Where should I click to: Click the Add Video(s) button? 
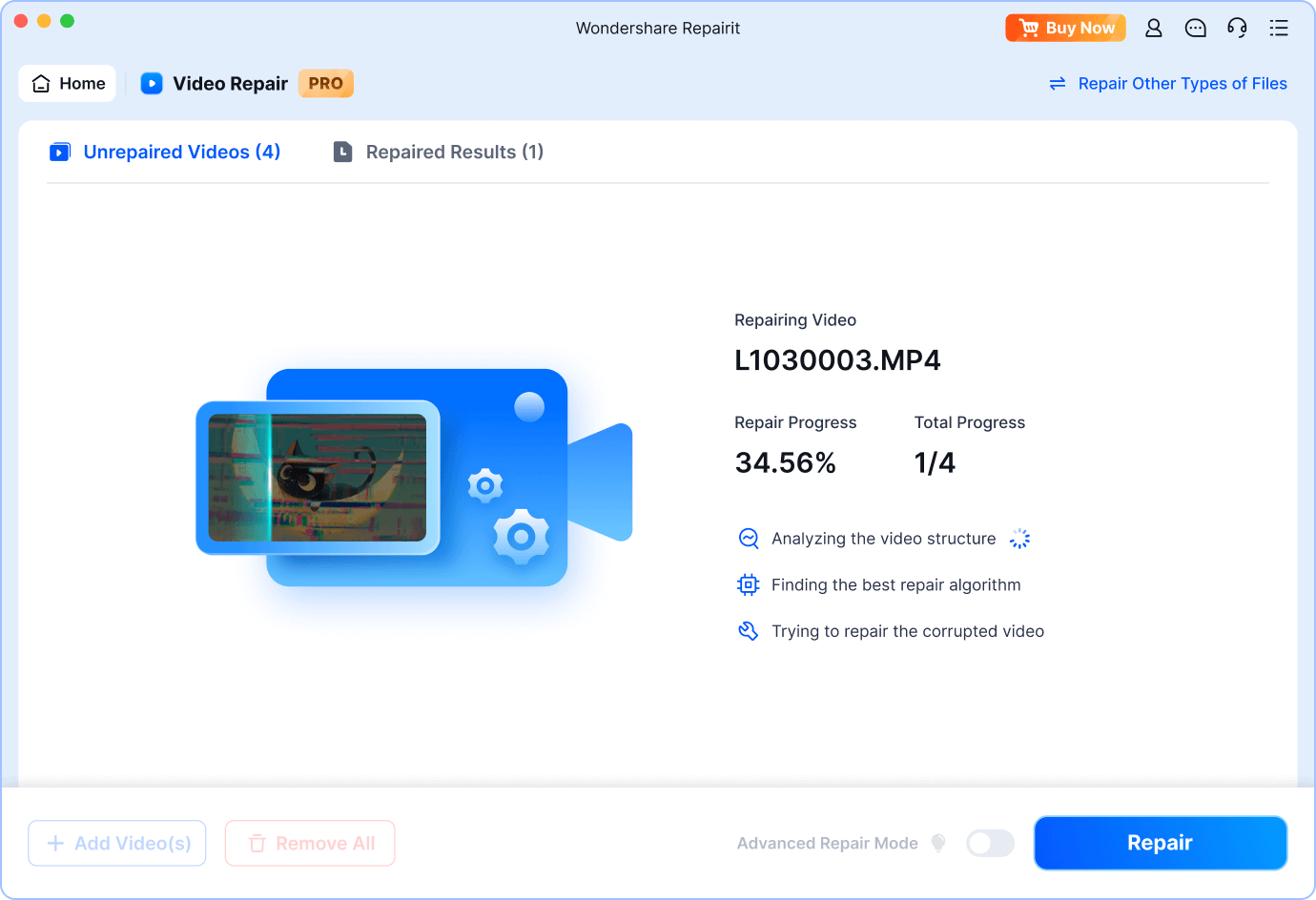[117, 843]
